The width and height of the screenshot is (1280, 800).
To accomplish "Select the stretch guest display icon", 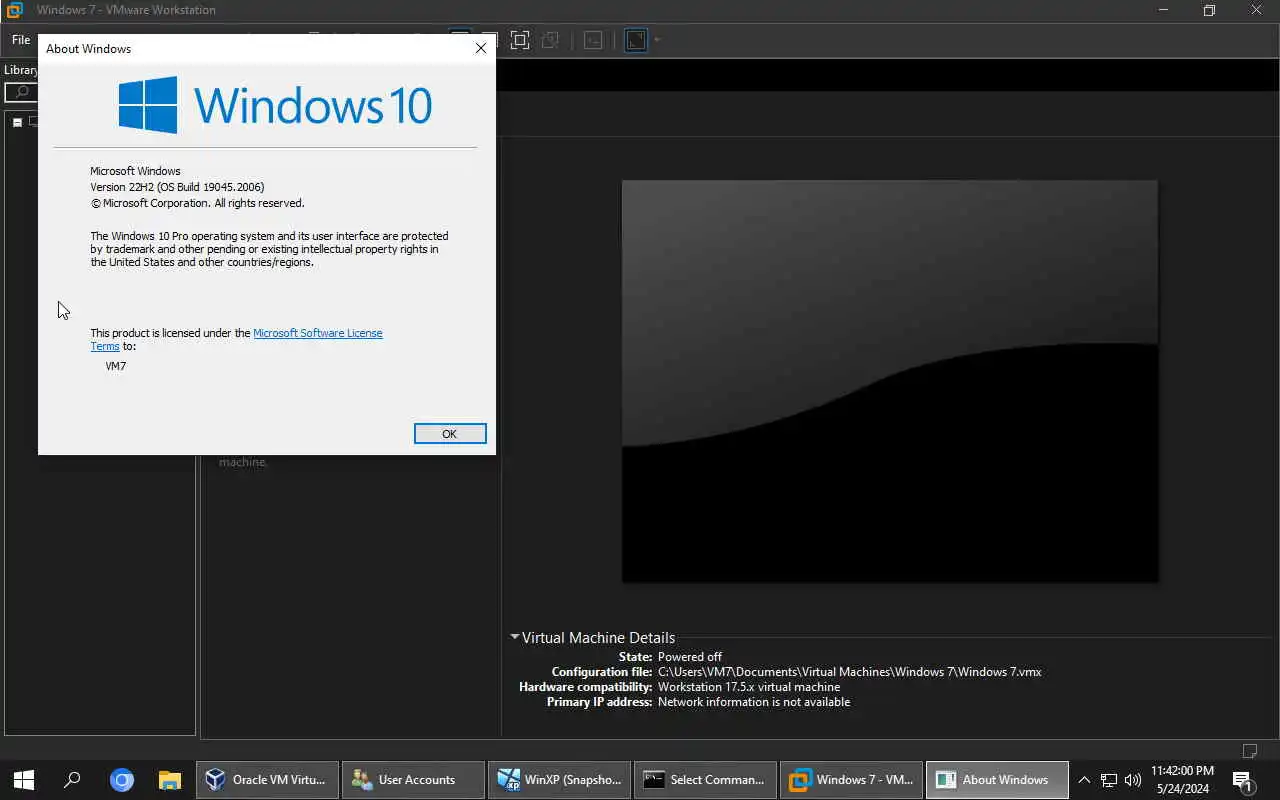I will [636, 40].
